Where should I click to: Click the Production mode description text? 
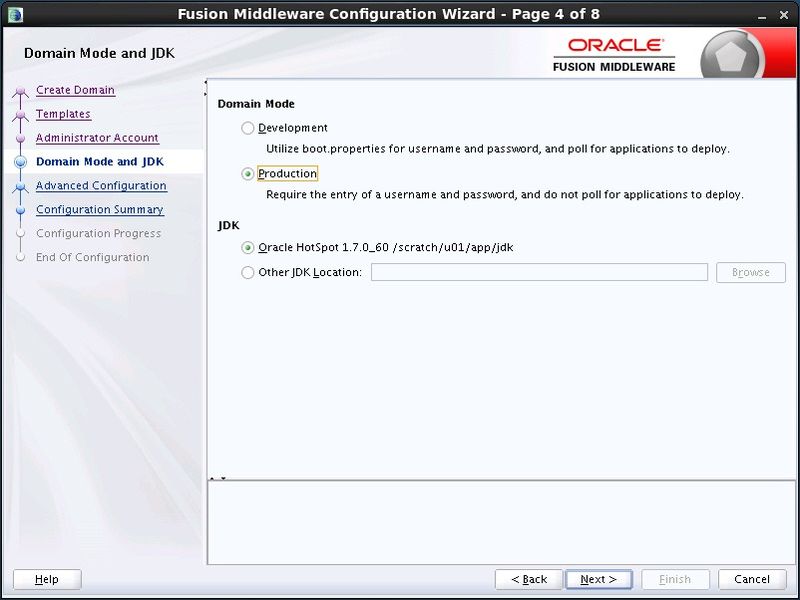coord(505,194)
